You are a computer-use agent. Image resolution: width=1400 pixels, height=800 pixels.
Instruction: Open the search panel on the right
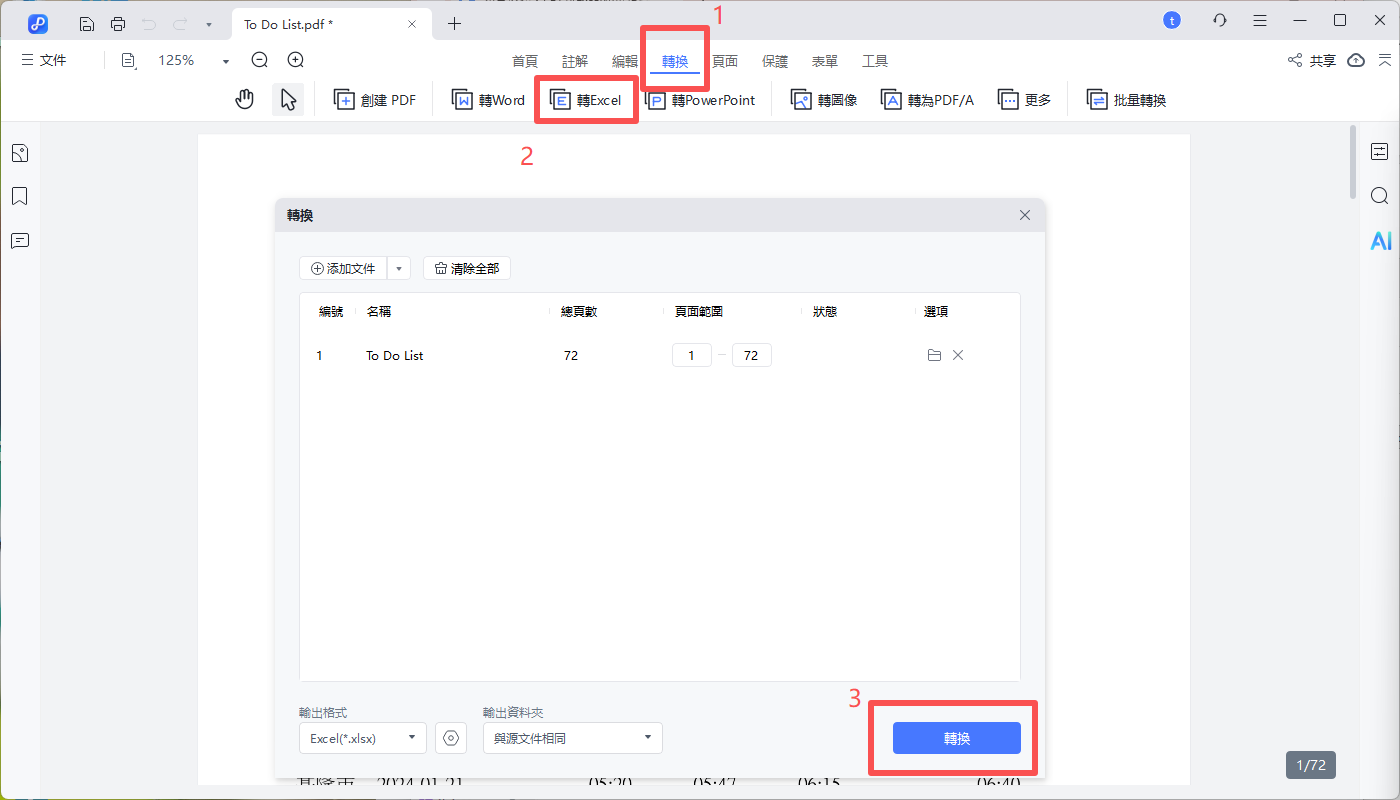coord(1381,196)
